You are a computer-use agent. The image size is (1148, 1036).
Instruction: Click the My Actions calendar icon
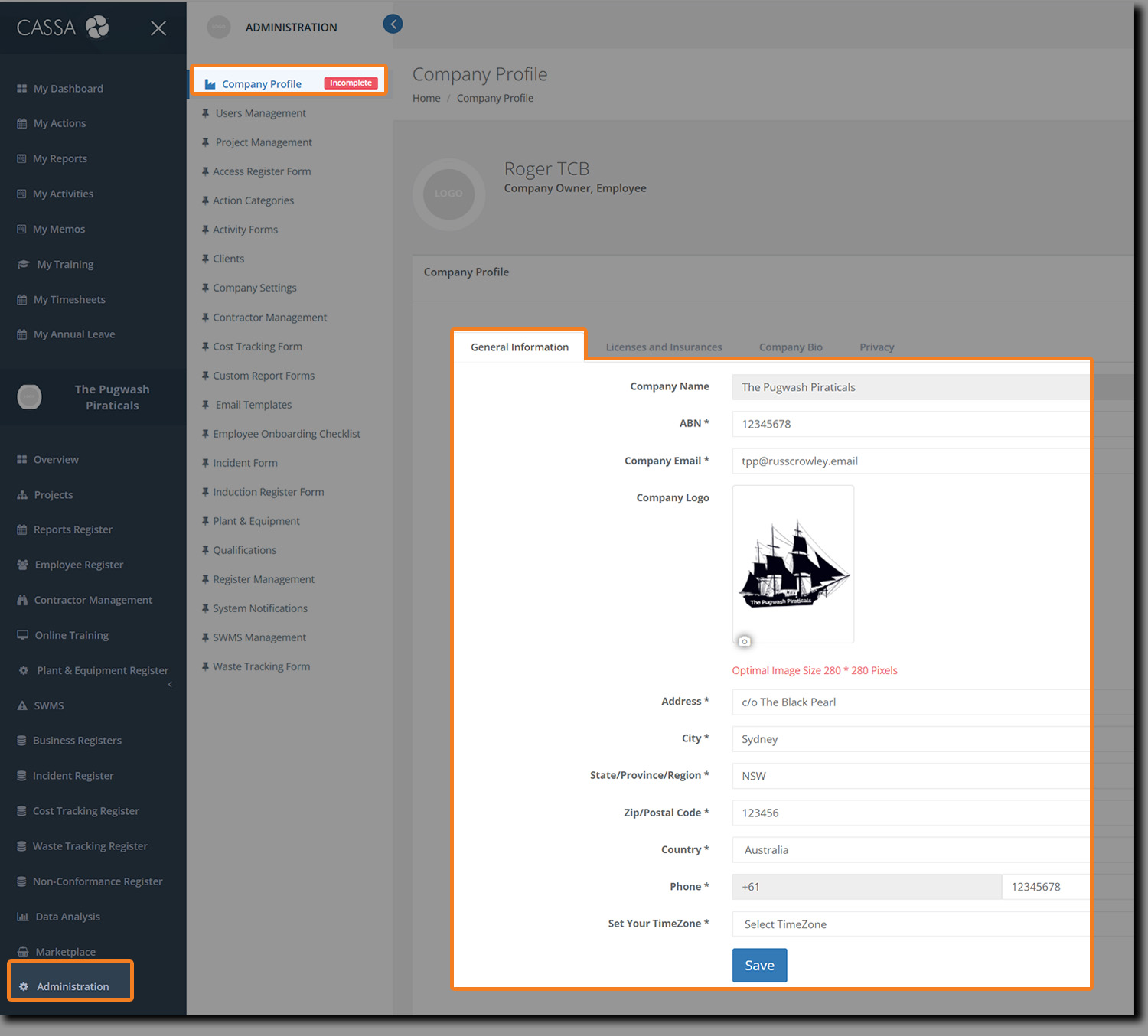pos(22,124)
